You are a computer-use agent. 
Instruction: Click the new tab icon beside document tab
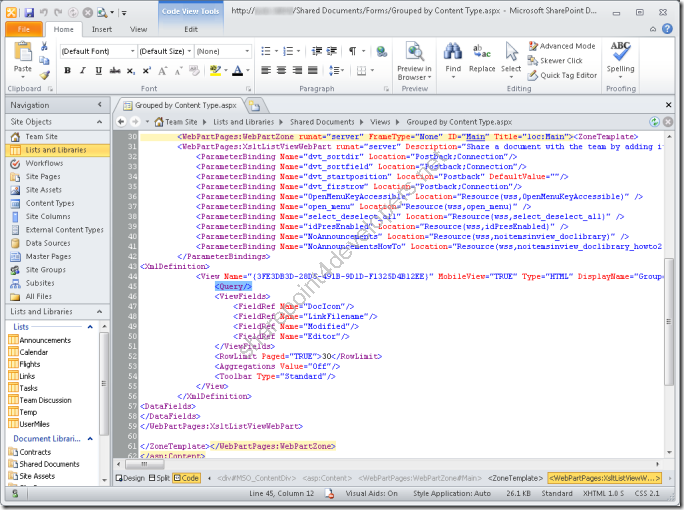pyautogui.click(x=254, y=106)
